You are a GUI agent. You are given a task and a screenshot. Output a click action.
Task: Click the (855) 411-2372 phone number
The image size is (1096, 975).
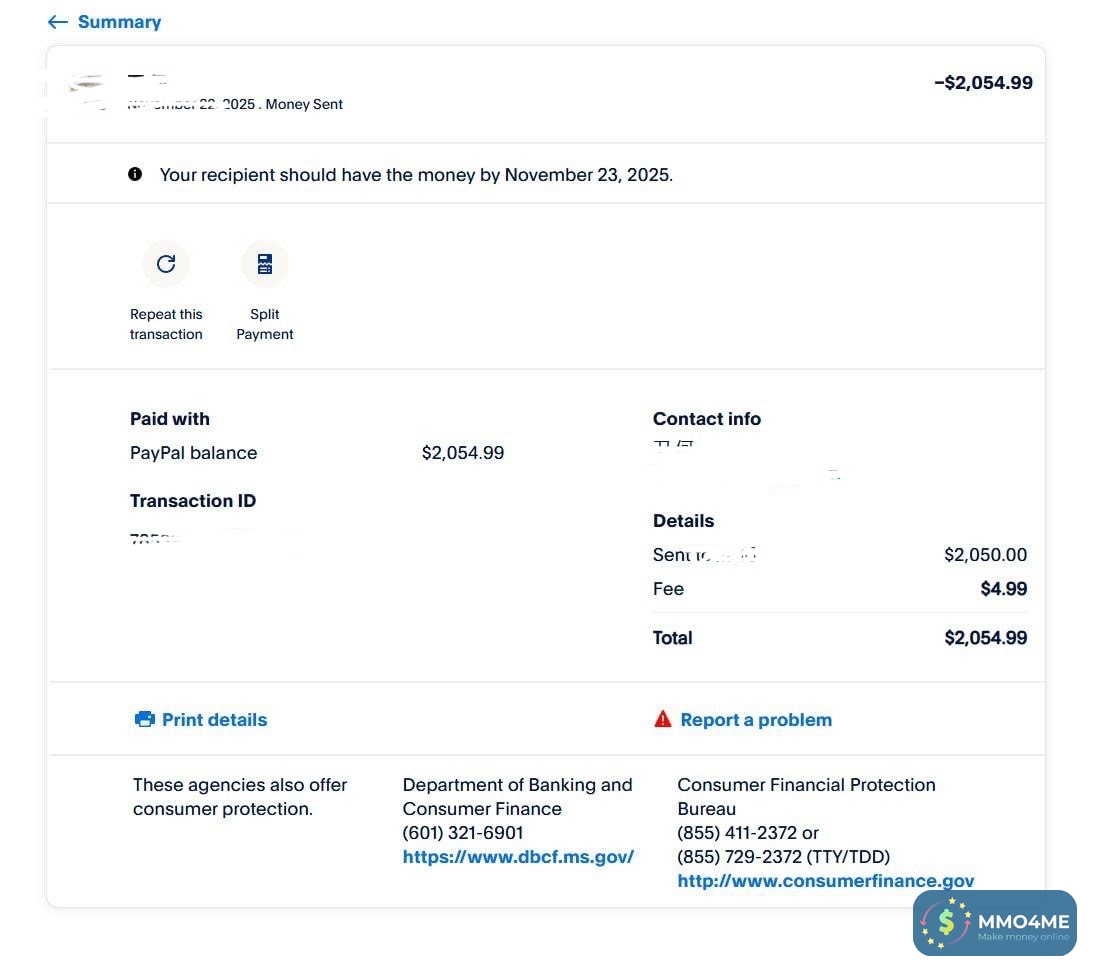click(x=738, y=833)
